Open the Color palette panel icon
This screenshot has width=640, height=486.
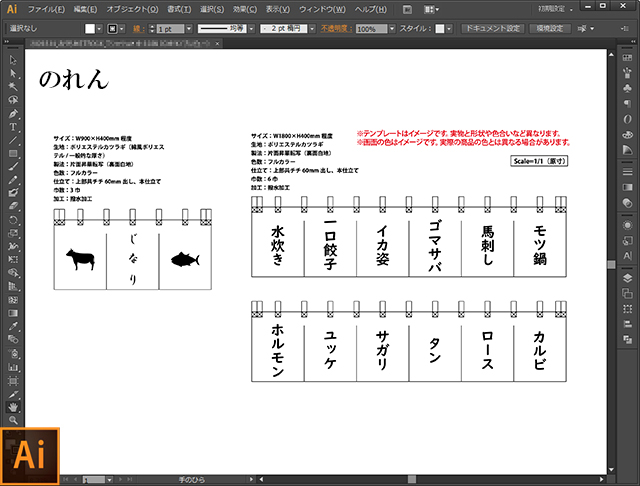tap(627, 134)
